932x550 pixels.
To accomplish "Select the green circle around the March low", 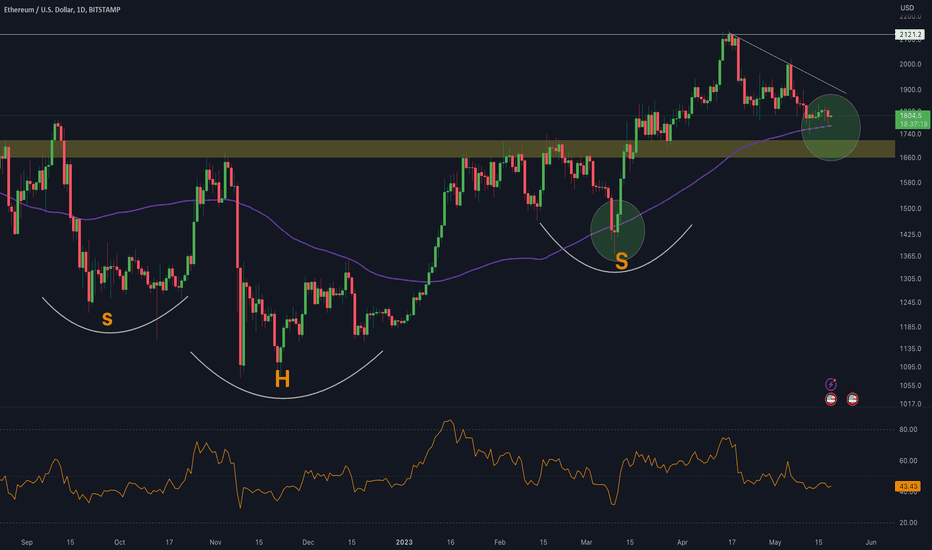I will [618, 231].
